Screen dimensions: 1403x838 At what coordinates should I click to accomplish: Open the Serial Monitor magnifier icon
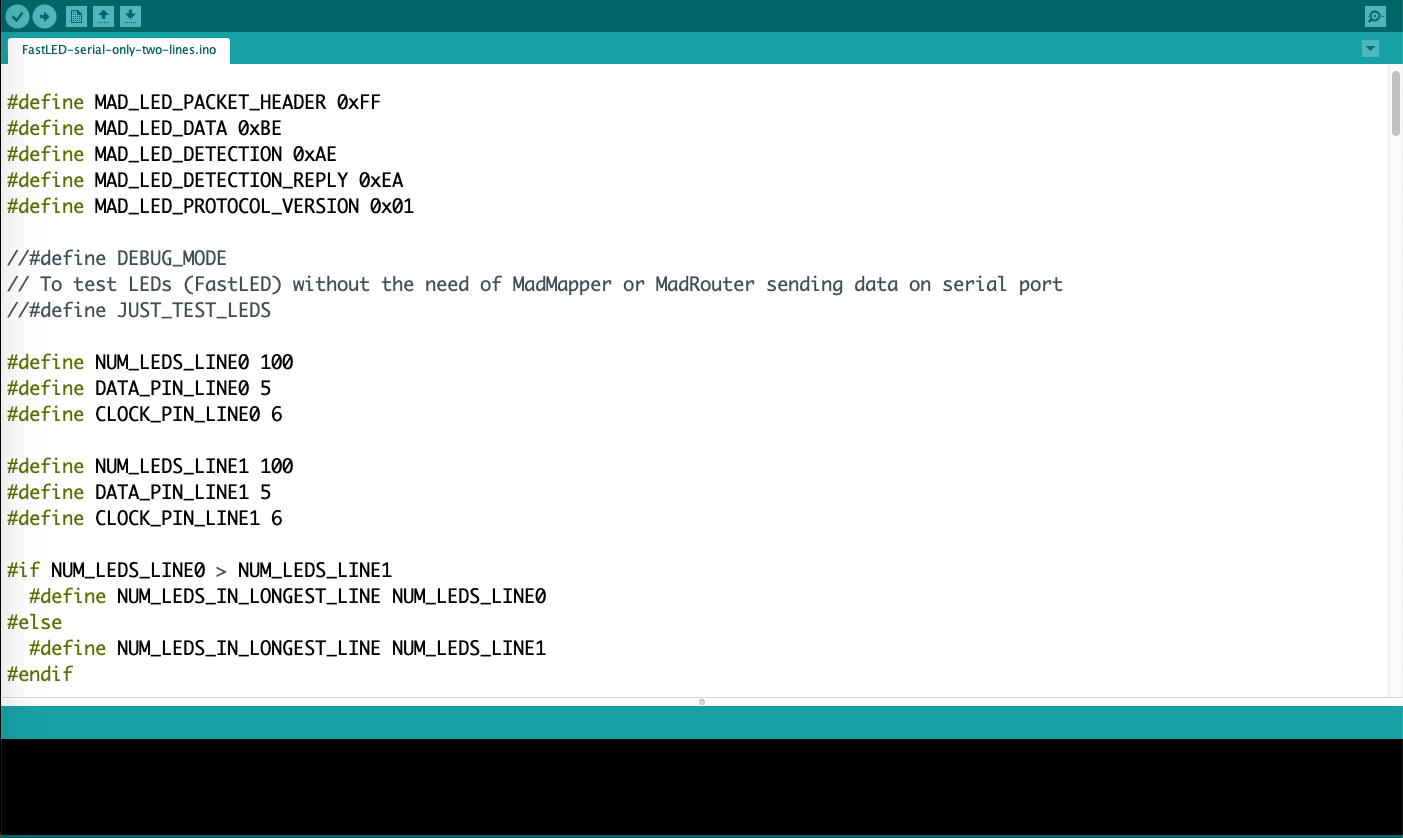[x=1375, y=16]
